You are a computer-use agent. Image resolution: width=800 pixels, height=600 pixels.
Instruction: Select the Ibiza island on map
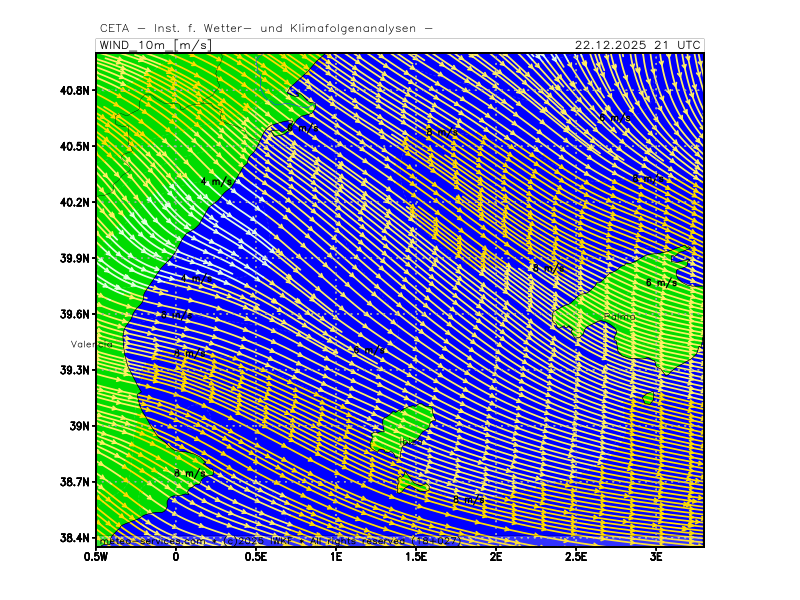pos(404,429)
